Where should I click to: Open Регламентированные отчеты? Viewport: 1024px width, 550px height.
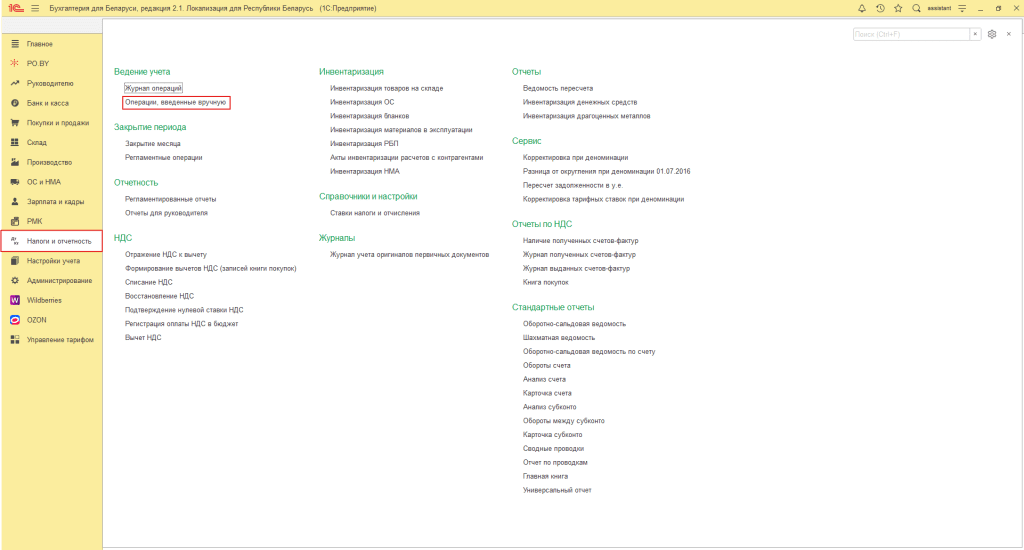pos(170,199)
